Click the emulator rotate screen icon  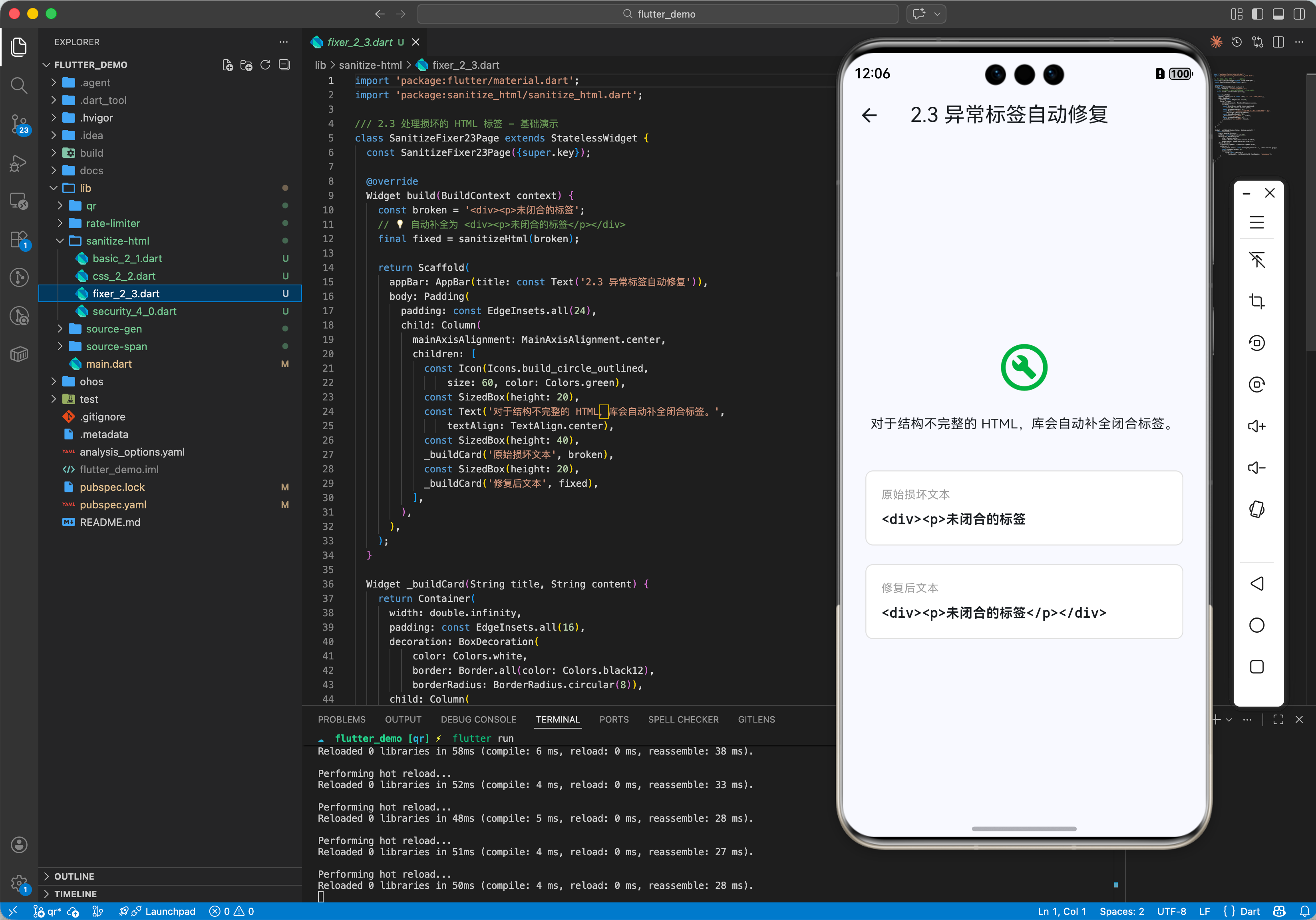click(x=1256, y=509)
